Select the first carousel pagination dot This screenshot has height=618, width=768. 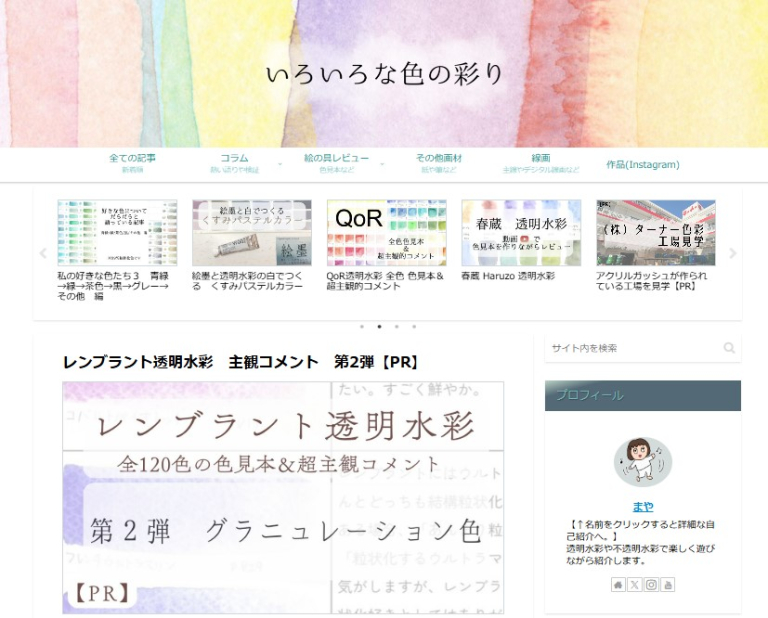click(x=361, y=326)
